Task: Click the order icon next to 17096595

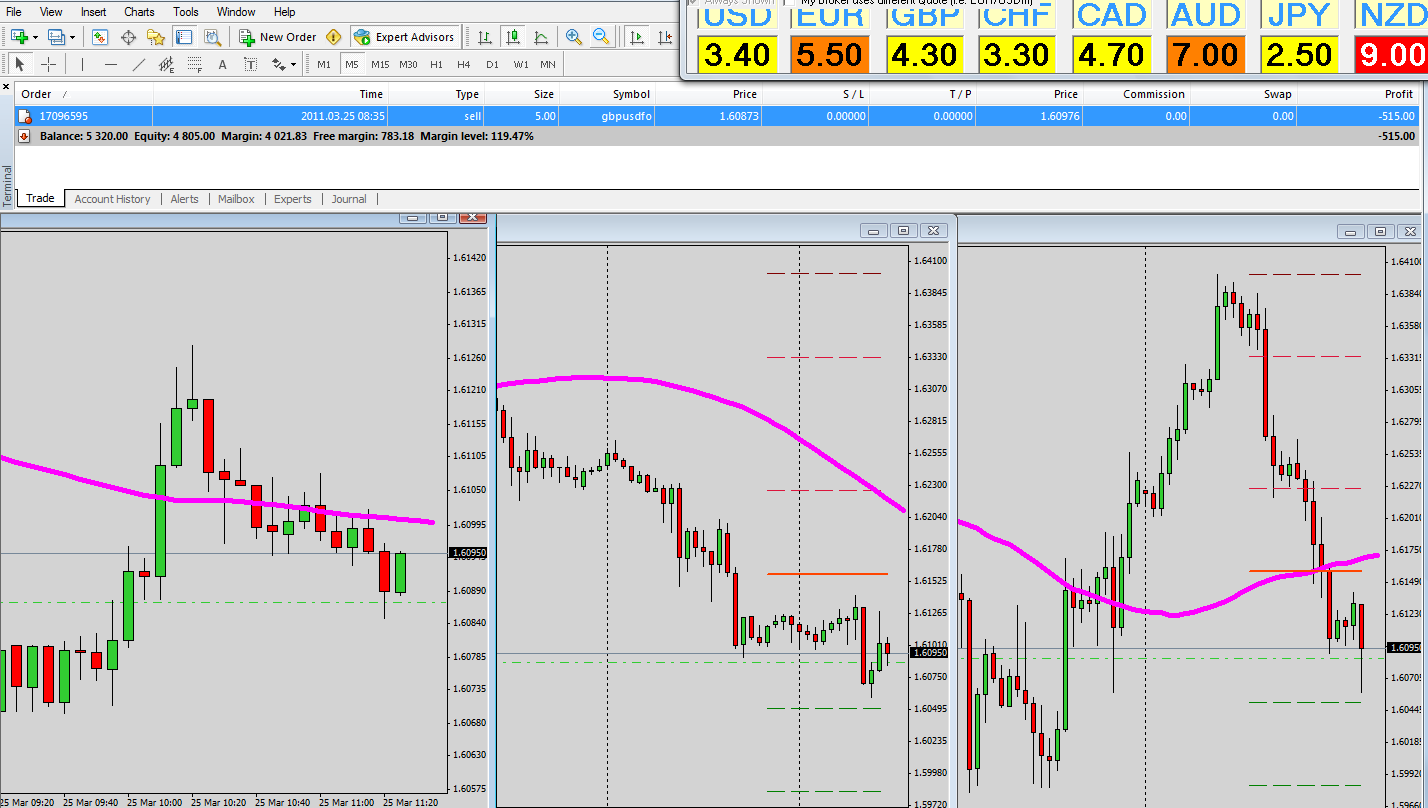Action: 25,116
